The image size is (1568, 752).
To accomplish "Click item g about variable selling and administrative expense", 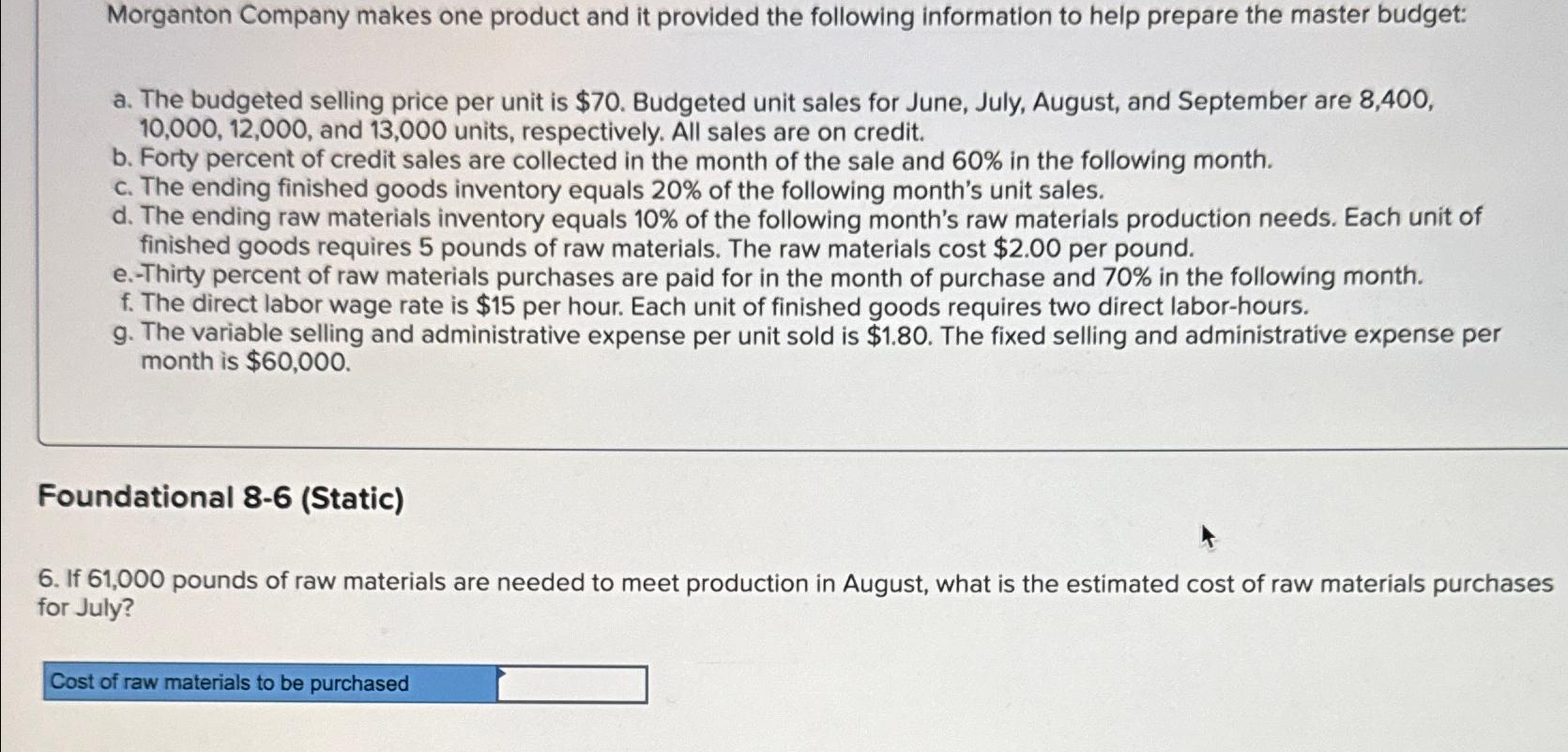I will click(806, 347).
